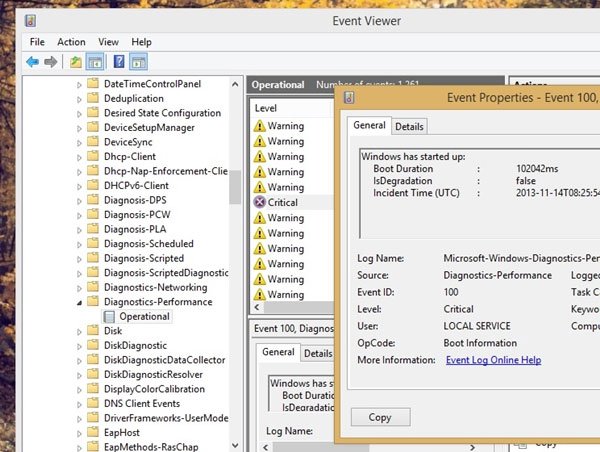The width and height of the screenshot is (600, 452).
Task: Click left arrow of event list scrollbar
Action: [x=257, y=307]
